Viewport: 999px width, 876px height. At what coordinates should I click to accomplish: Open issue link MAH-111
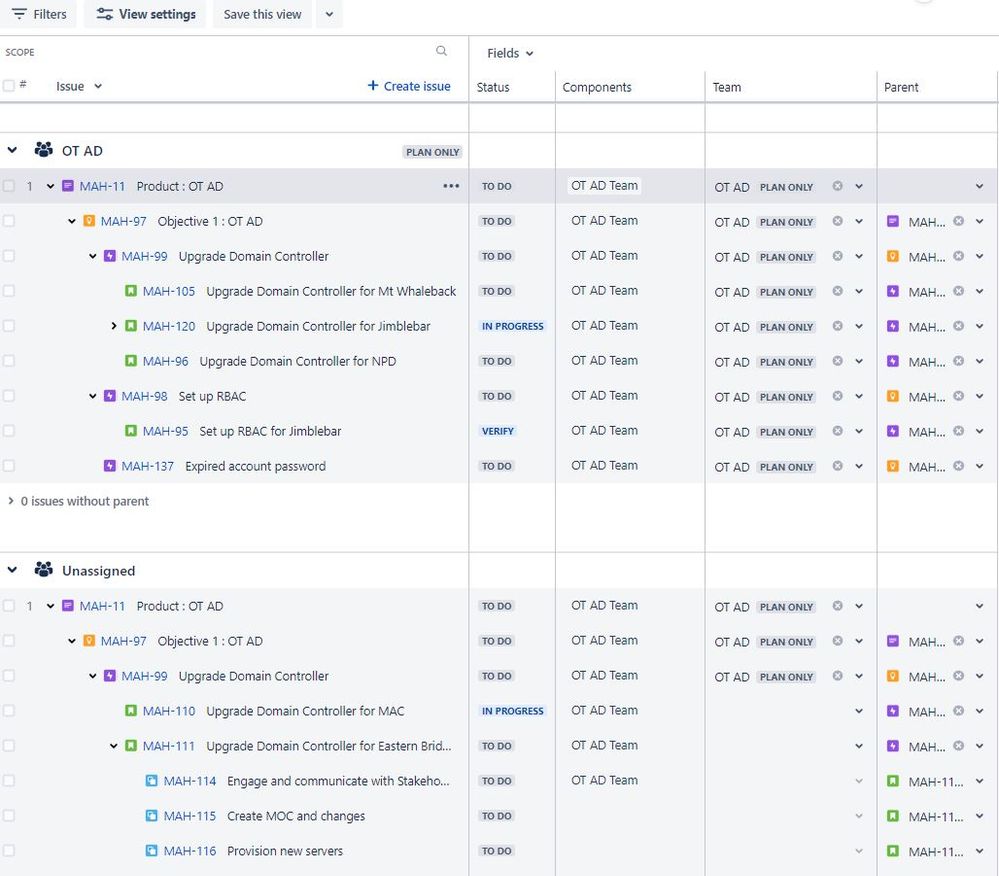169,746
